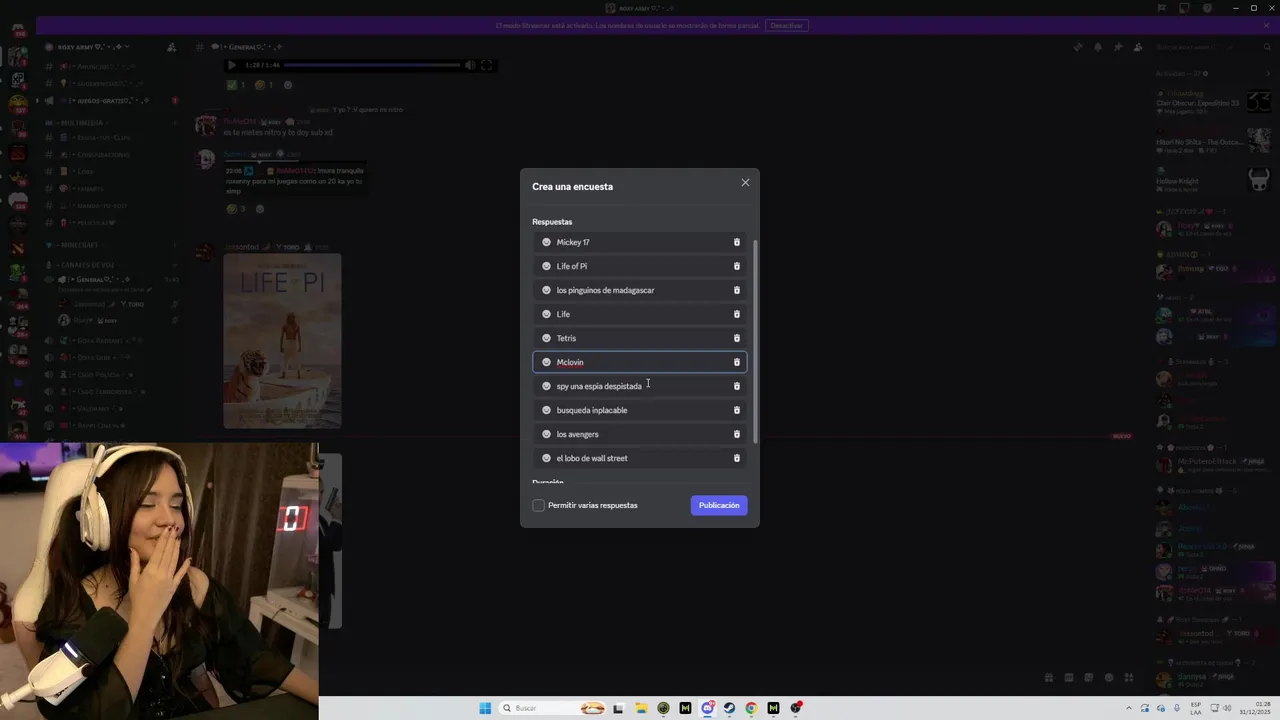Add emoji to los pinguinos de madagascar
This screenshot has height=720, width=1280.
click(546, 290)
